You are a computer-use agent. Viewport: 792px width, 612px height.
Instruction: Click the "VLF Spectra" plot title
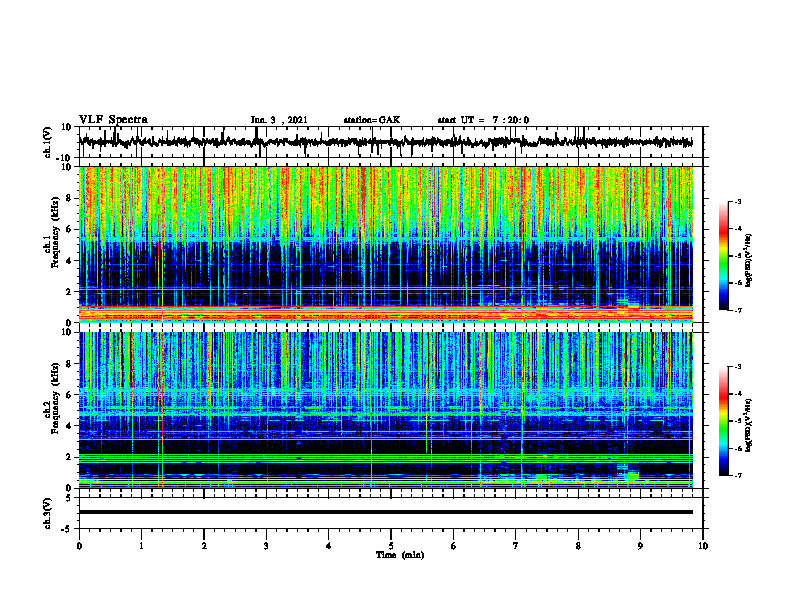tap(113, 120)
